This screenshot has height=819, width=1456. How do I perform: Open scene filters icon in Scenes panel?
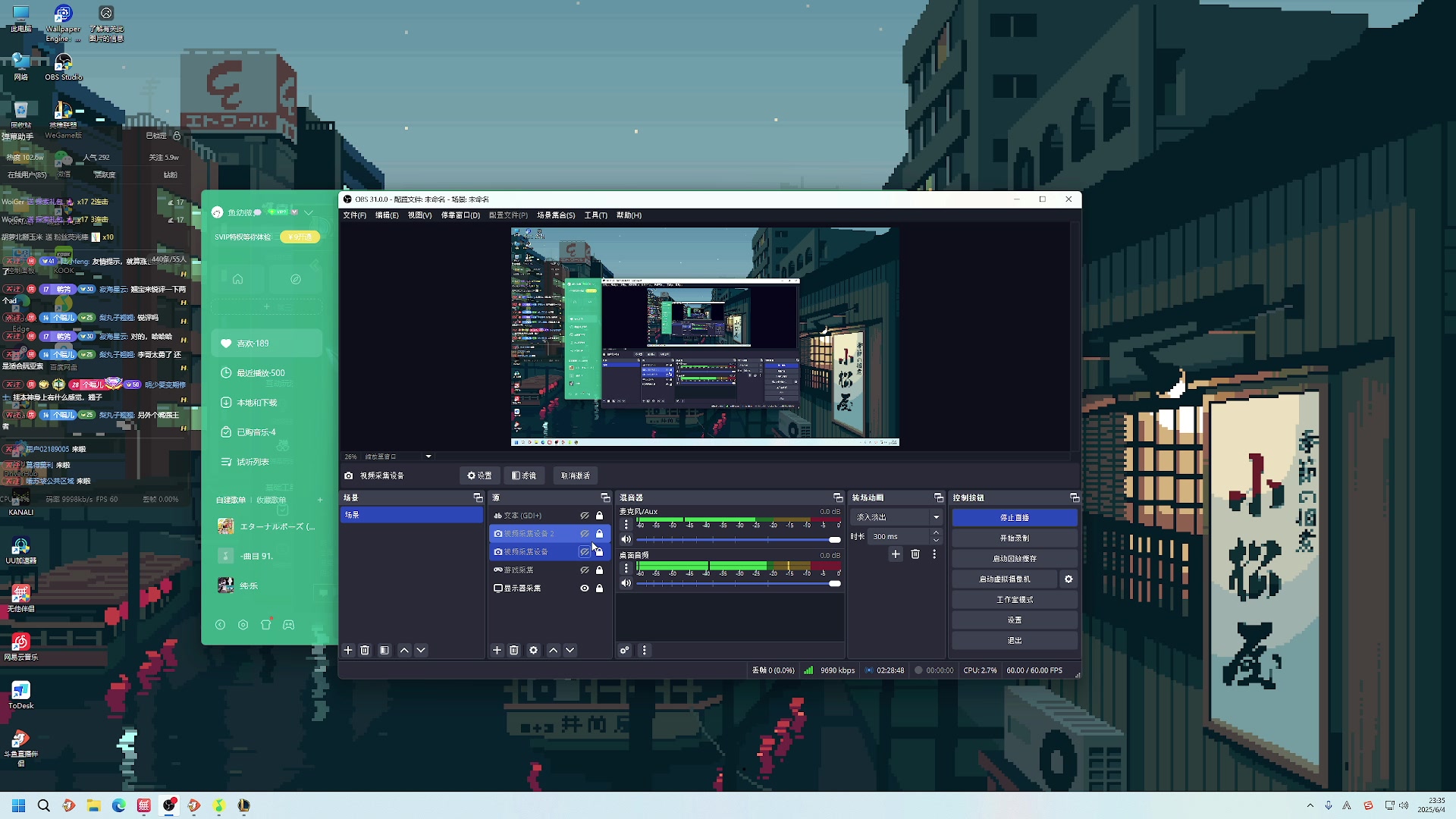pyautogui.click(x=384, y=650)
